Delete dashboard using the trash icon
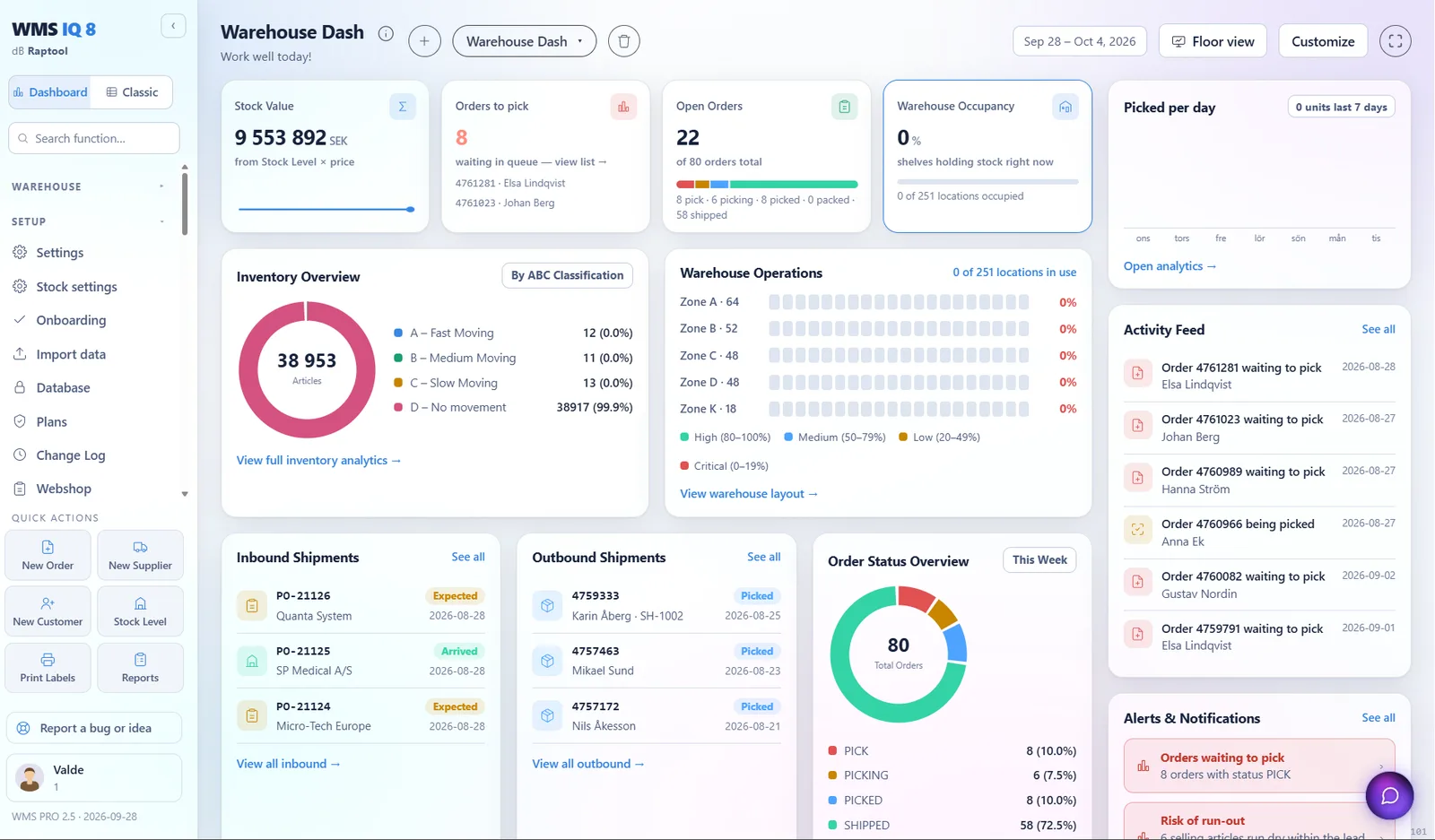The image size is (1435, 840). pyautogui.click(x=624, y=41)
